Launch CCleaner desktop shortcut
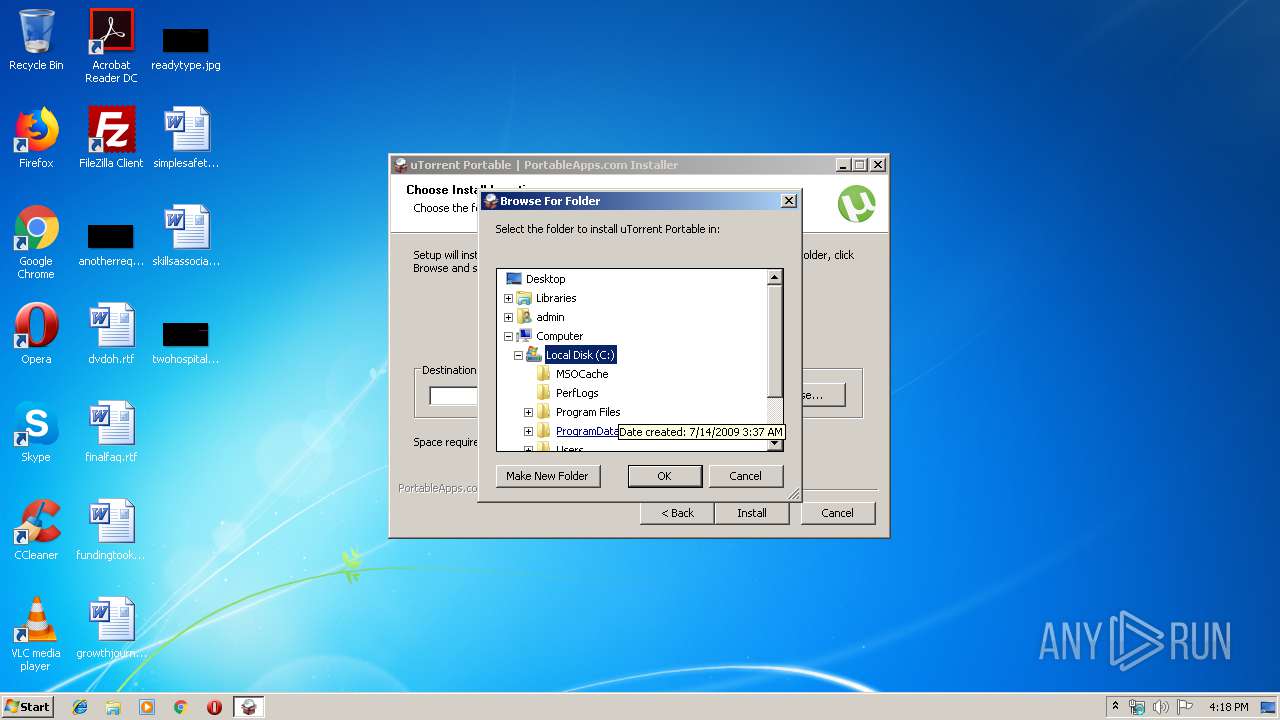The width and height of the screenshot is (1280, 720). (x=36, y=530)
